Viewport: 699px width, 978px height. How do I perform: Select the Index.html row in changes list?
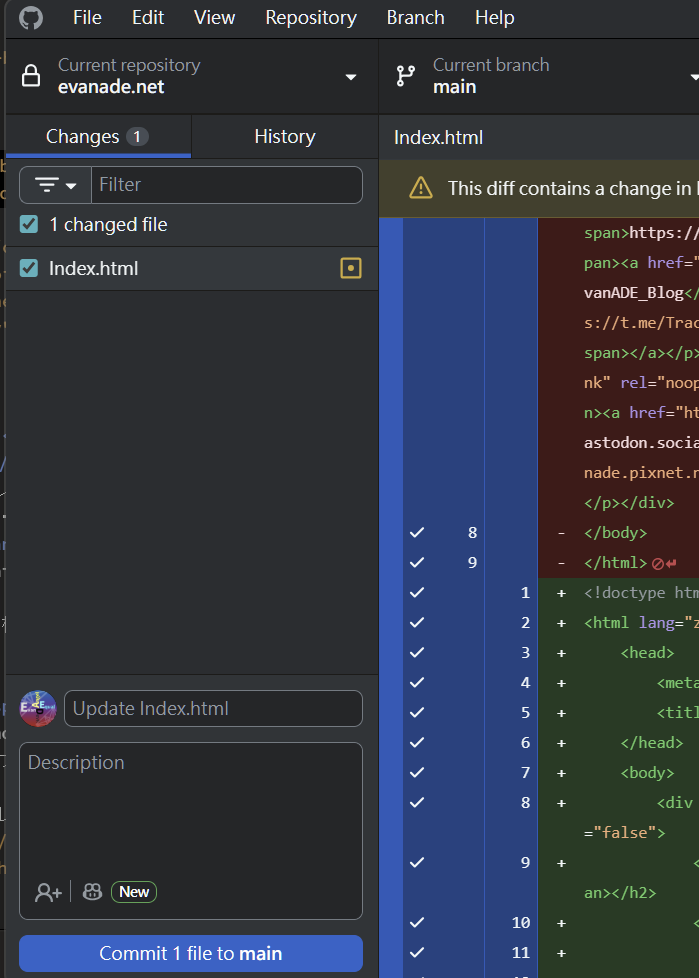tap(191, 268)
